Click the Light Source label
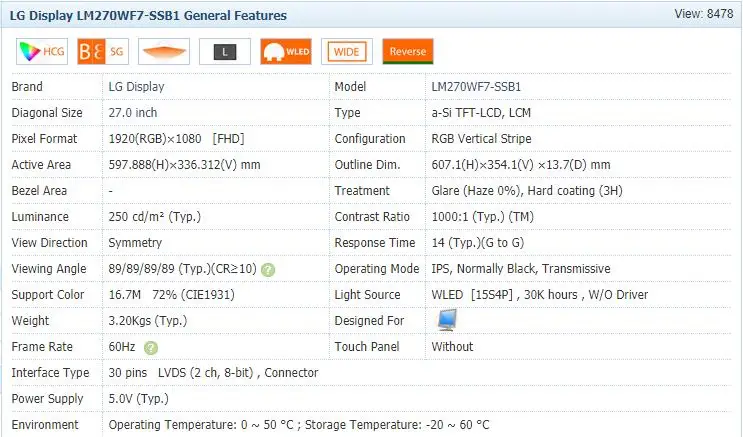743x437 pixels. (x=367, y=295)
